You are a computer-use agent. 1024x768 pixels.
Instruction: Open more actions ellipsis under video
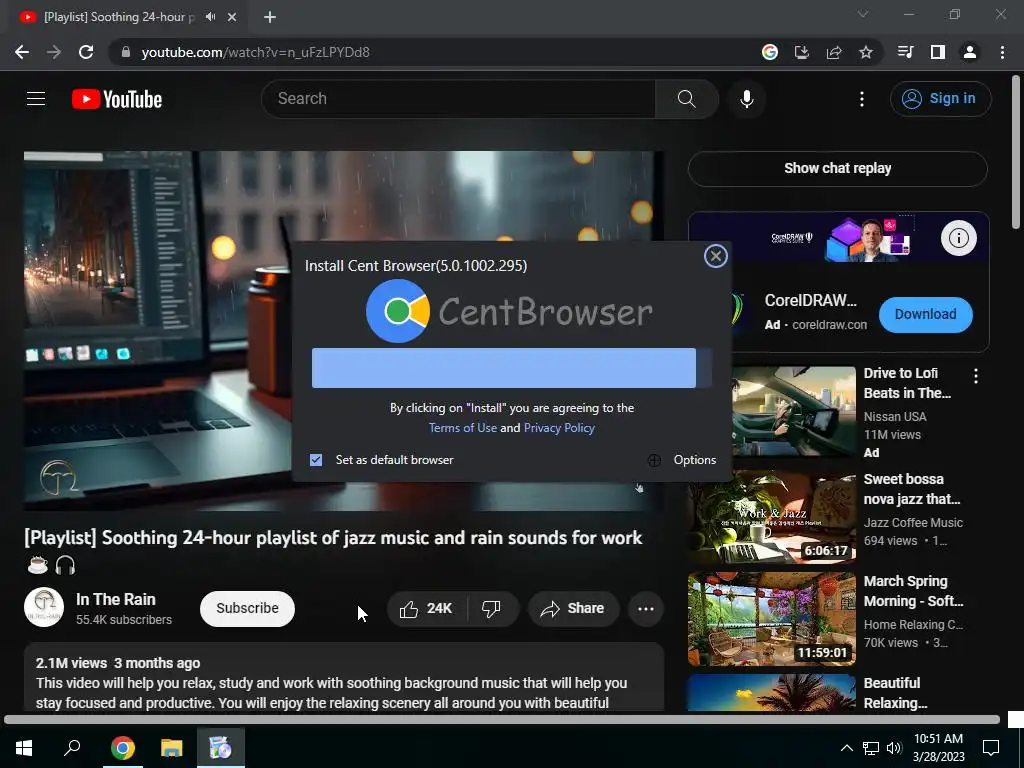[x=646, y=609]
